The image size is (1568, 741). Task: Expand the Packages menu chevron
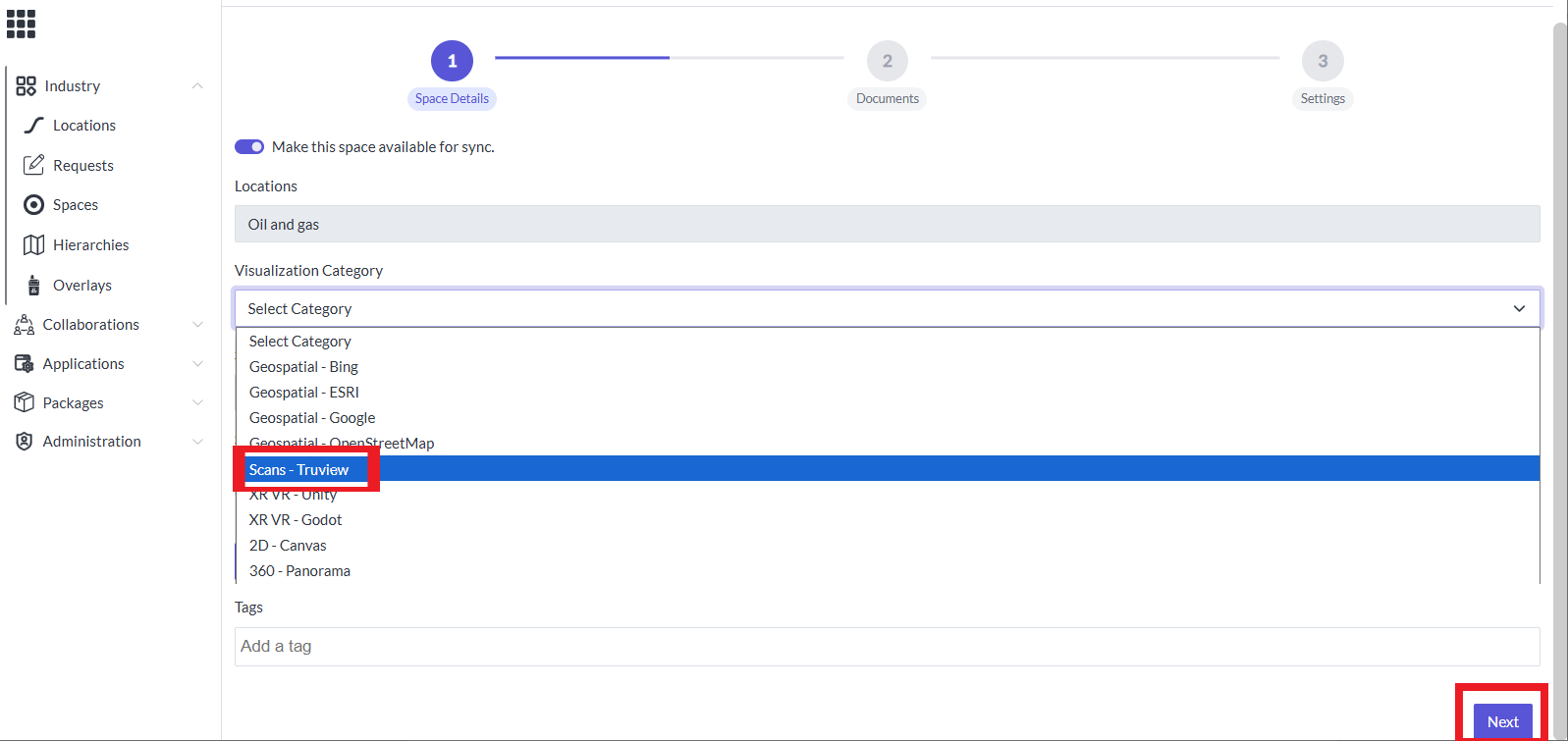point(197,402)
